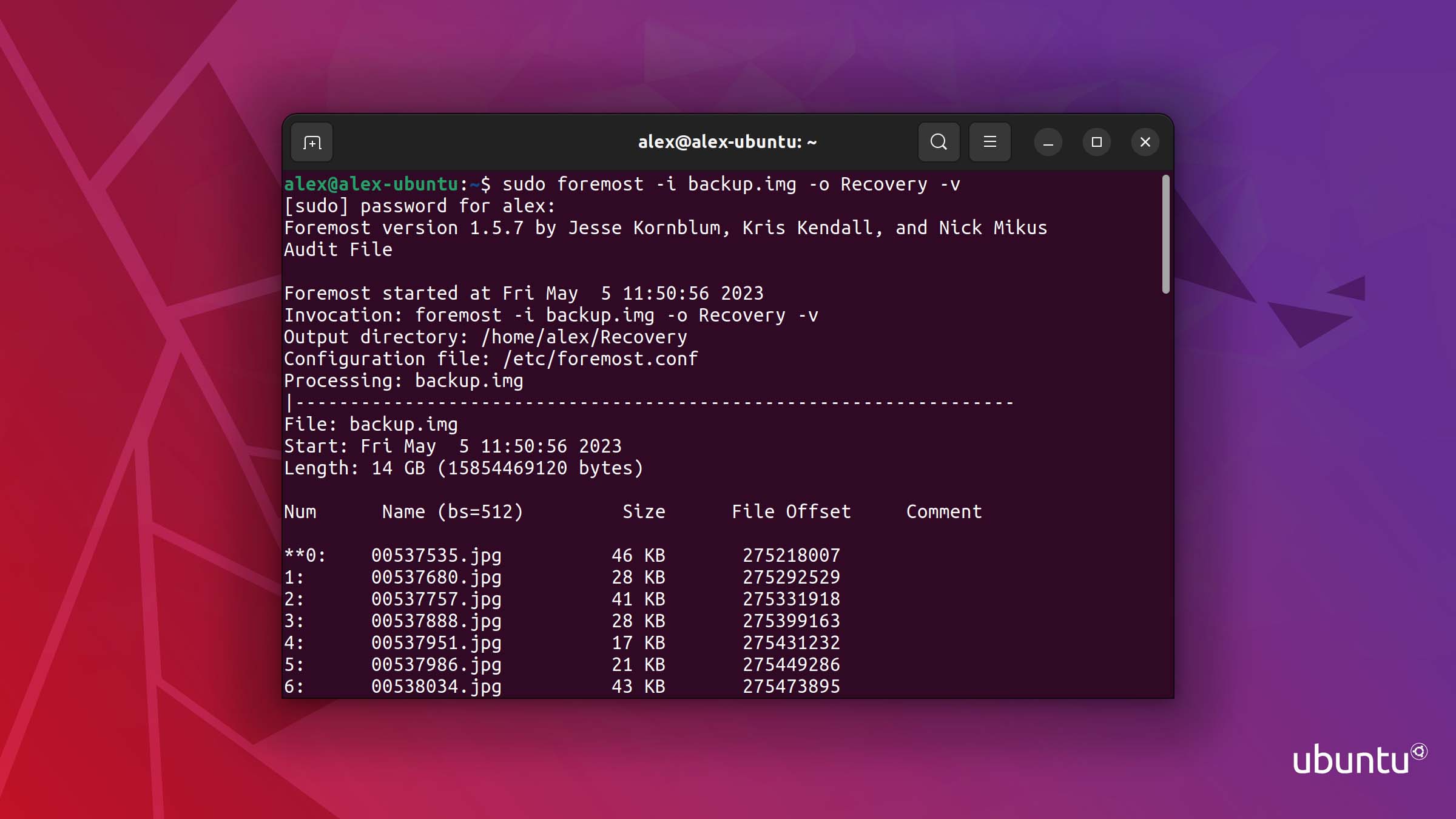
Task: Click the 'Output directory: /home/alex/Recovery' line
Action: point(485,337)
